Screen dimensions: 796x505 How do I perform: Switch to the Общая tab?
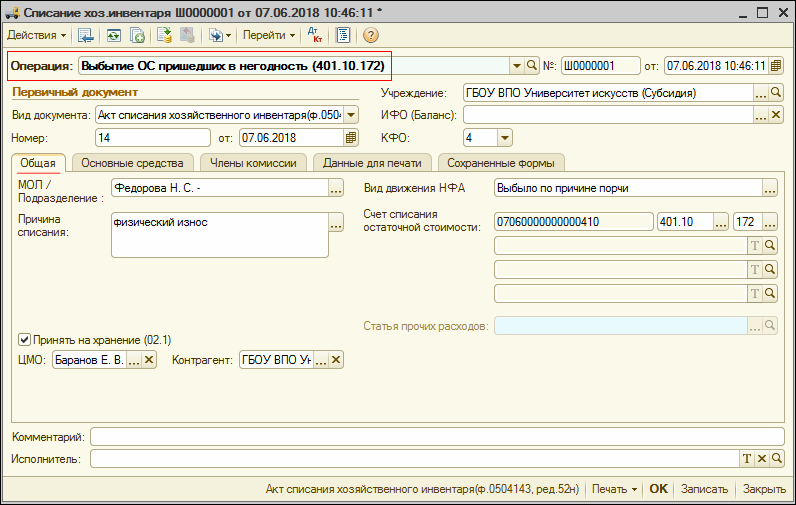click(x=38, y=163)
